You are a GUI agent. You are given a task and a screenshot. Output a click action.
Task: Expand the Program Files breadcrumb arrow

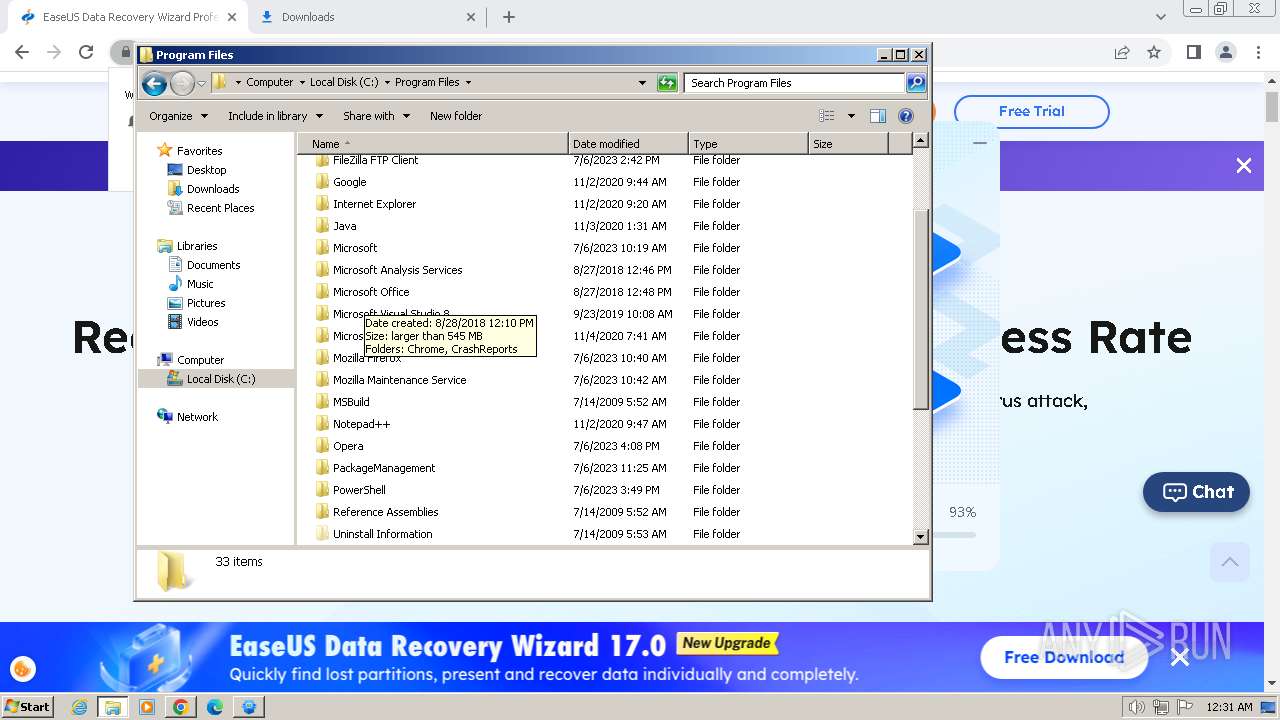pos(468,83)
